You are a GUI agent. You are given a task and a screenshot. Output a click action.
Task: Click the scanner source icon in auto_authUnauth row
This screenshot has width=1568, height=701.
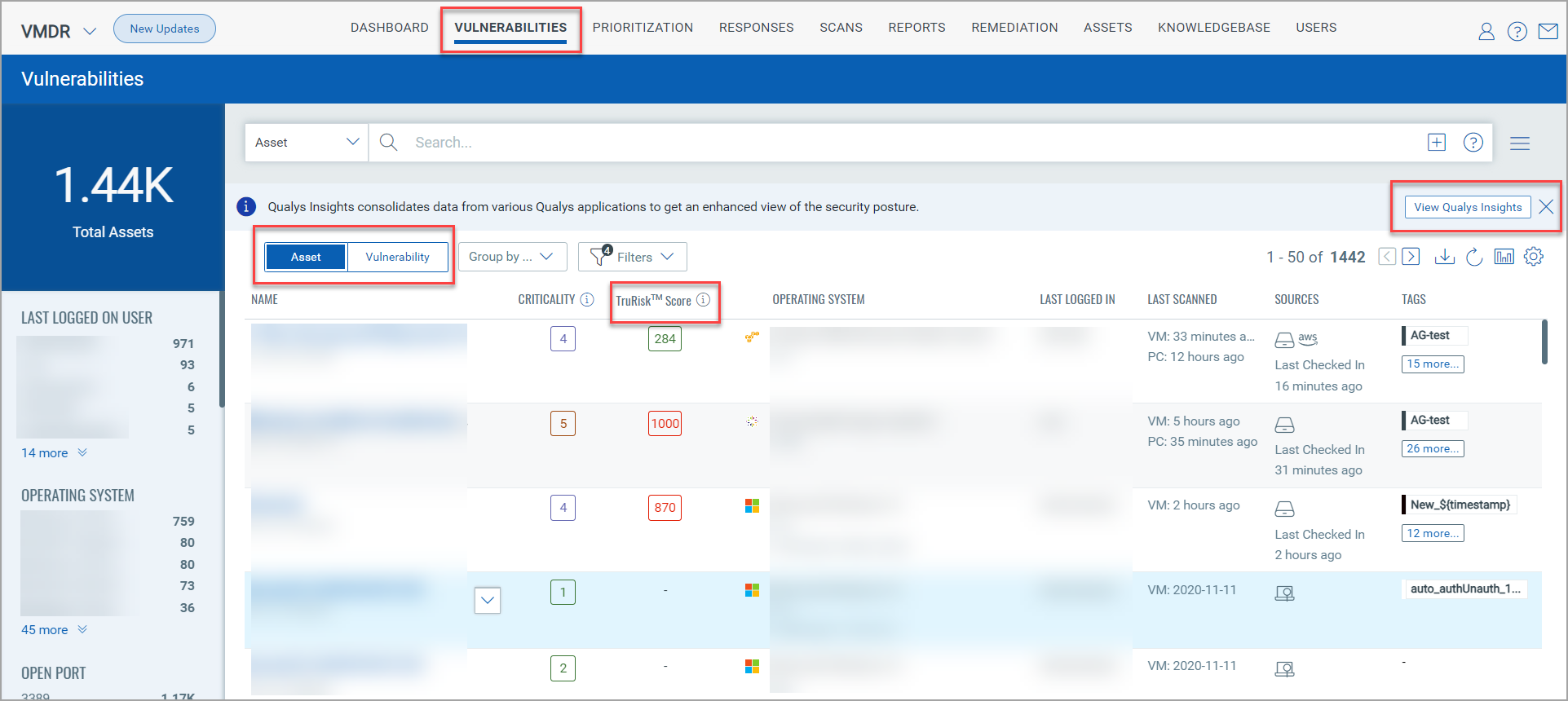pos(1284,593)
